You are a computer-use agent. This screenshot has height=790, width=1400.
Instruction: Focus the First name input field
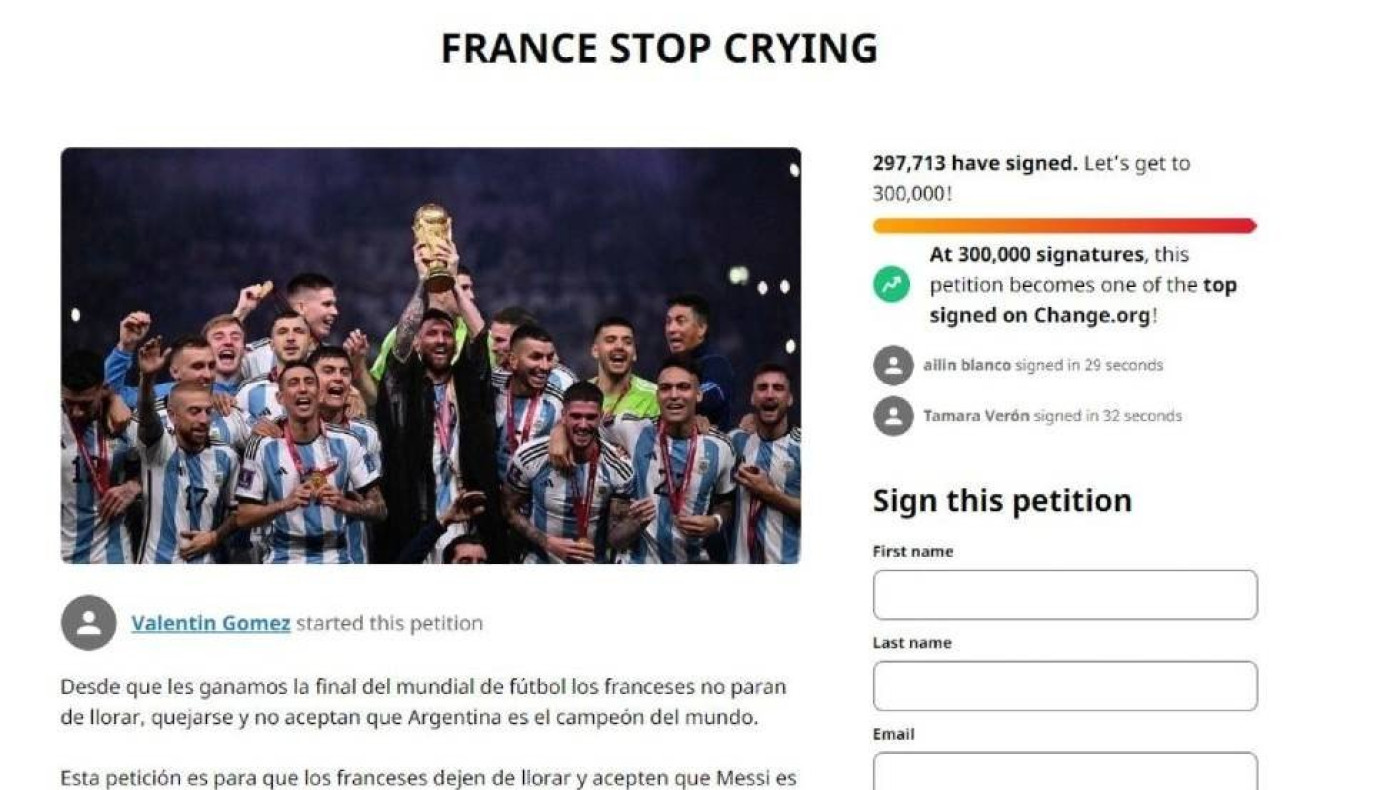pyautogui.click(x=1065, y=595)
